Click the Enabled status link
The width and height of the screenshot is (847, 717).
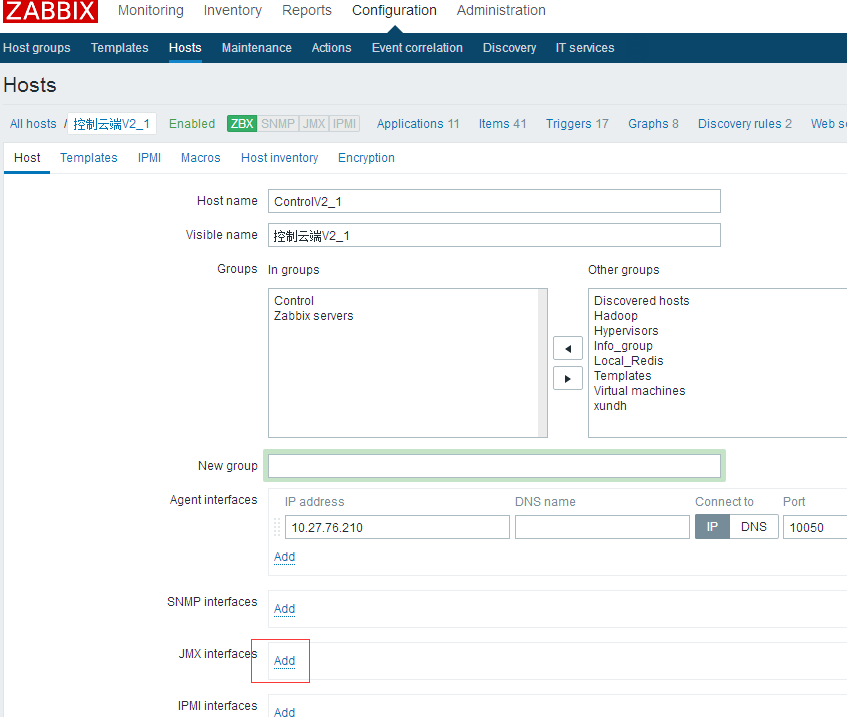click(x=192, y=124)
